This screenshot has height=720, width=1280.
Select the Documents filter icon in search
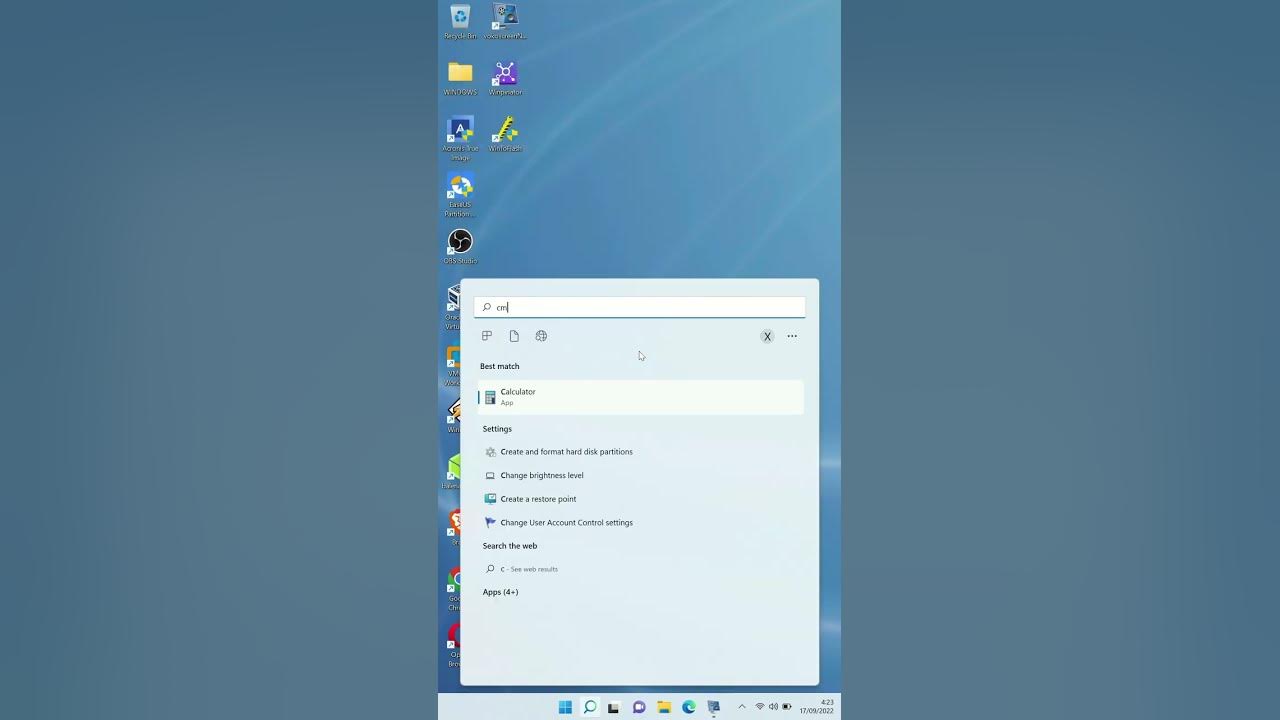514,336
